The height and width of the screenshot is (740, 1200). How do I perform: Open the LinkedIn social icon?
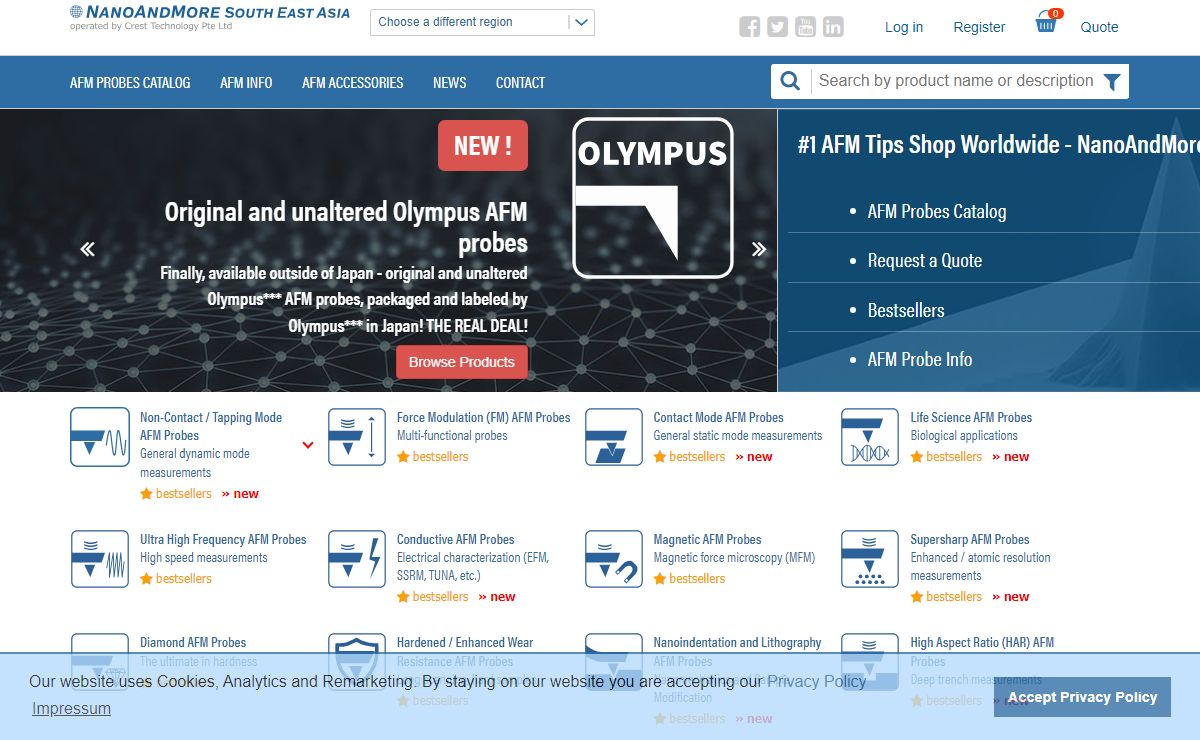point(834,27)
